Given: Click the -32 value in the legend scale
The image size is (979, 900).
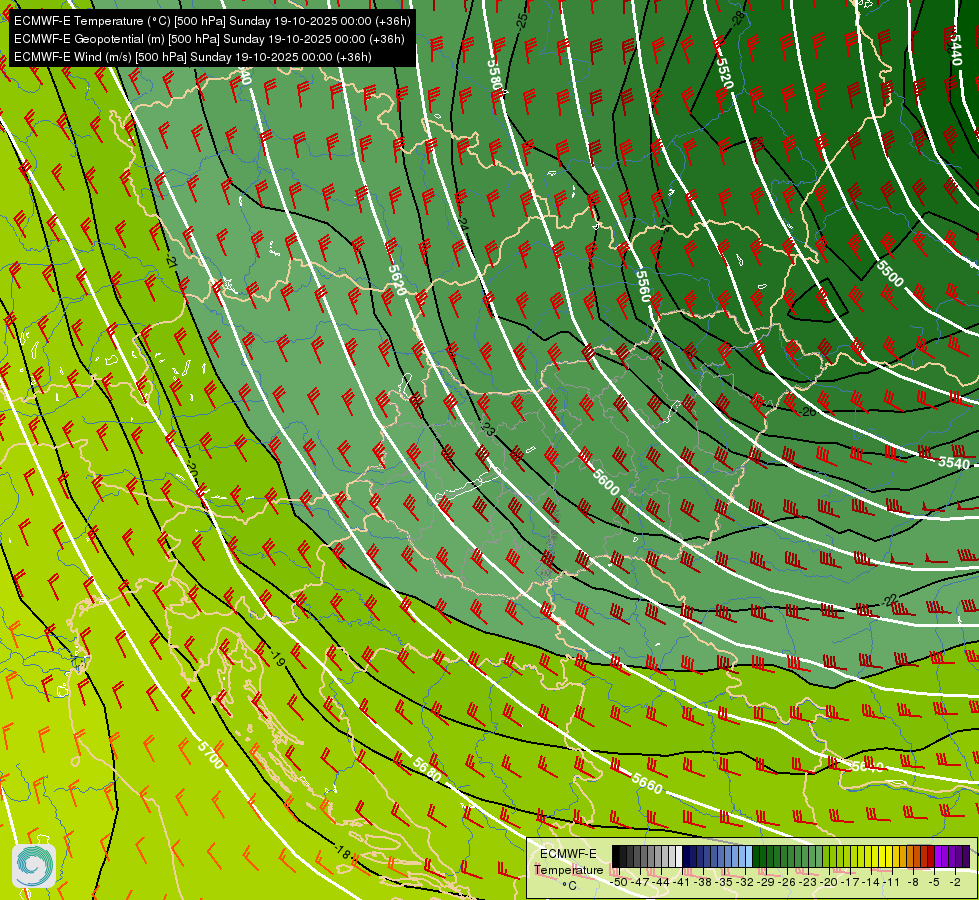Looking at the screenshot, I should click(745, 882).
